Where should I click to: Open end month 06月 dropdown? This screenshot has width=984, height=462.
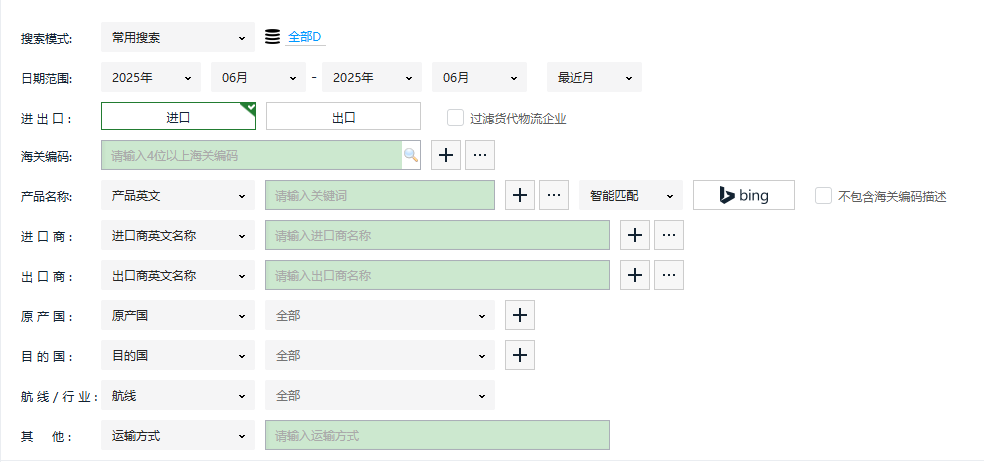pyautogui.click(x=479, y=78)
